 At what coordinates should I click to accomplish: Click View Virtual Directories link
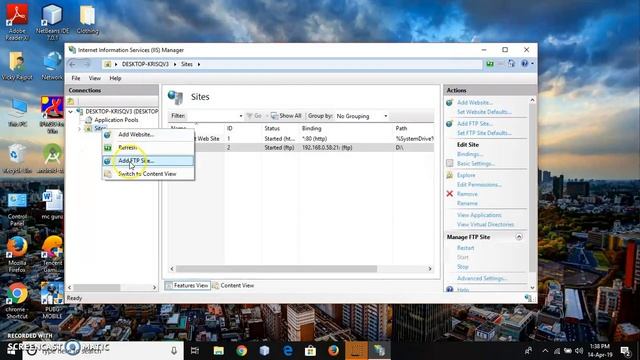(x=485, y=224)
